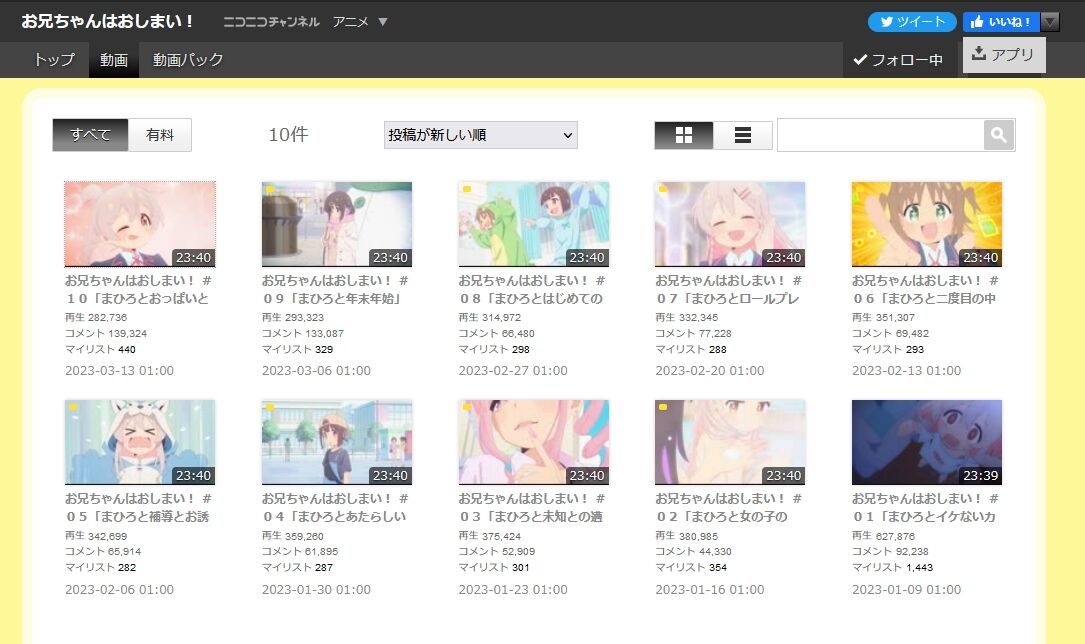Click the search magnifier button

999,135
